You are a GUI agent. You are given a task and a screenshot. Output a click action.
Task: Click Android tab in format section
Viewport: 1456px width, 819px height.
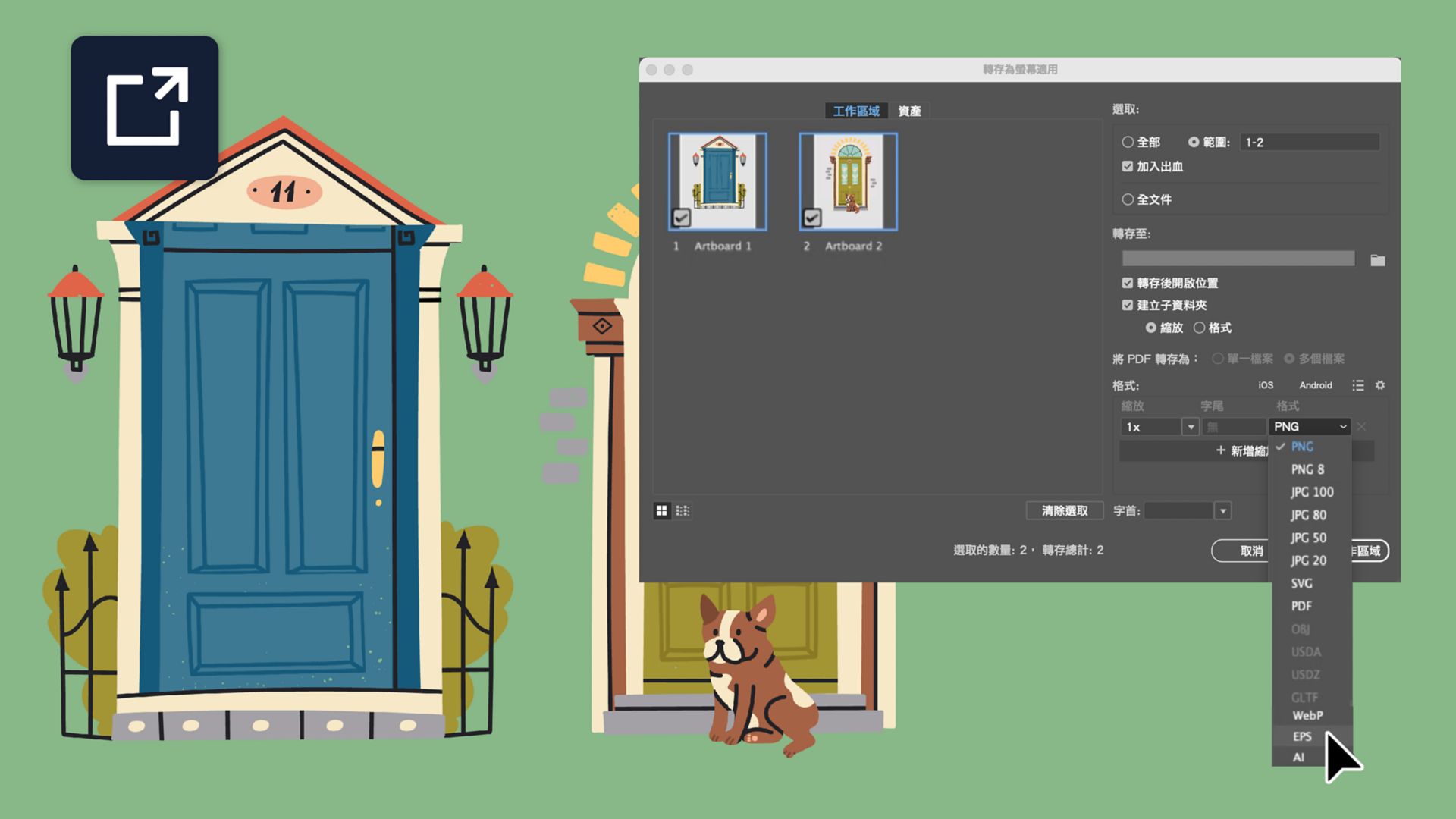1316,385
